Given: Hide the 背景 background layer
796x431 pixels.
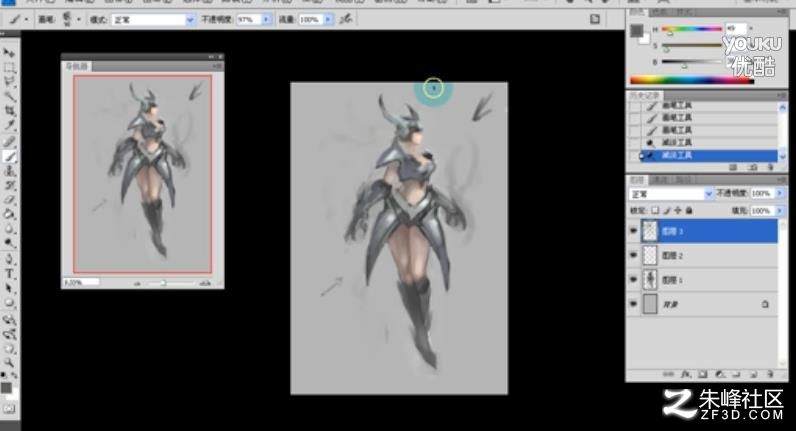Looking at the screenshot, I should [633, 304].
